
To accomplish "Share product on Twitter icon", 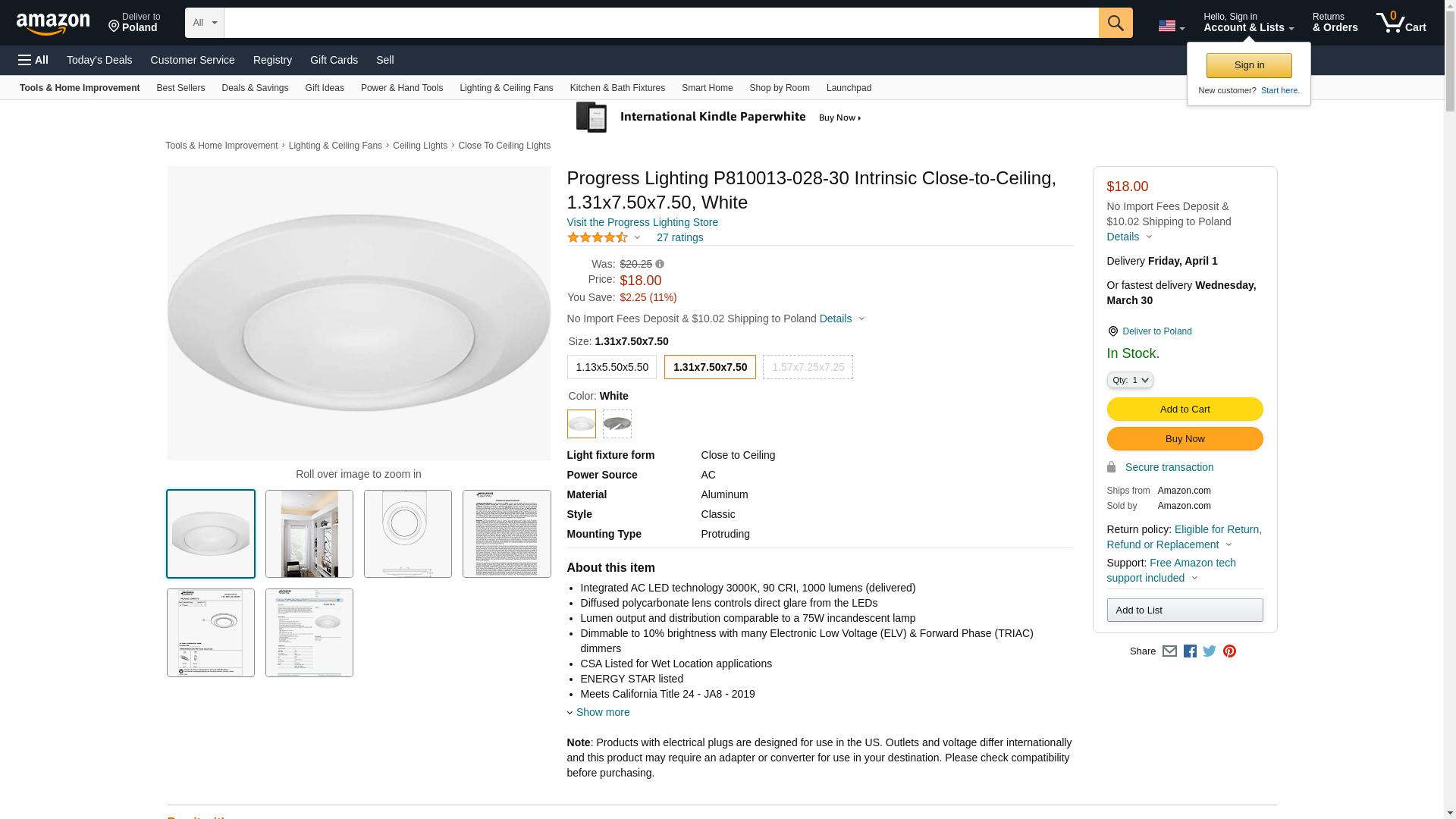I will (1210, 651).
